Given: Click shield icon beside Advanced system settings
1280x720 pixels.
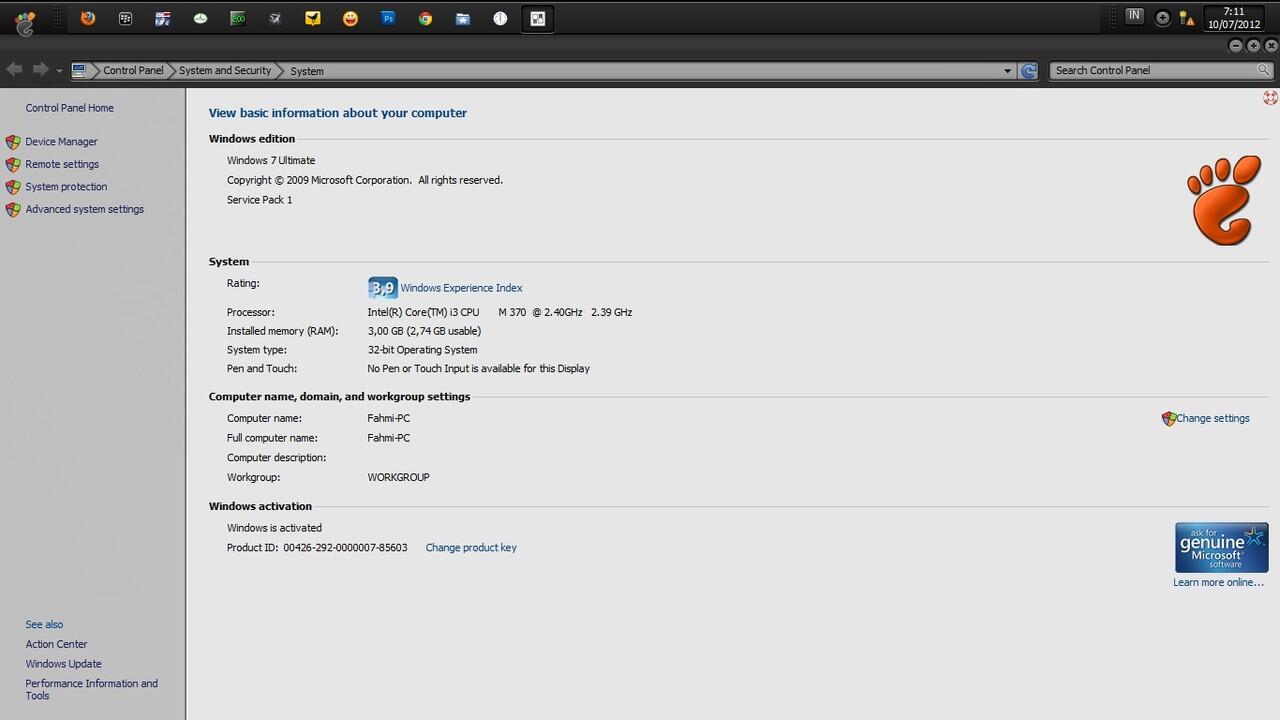Looking at the screenshot, I should [13, 209].
